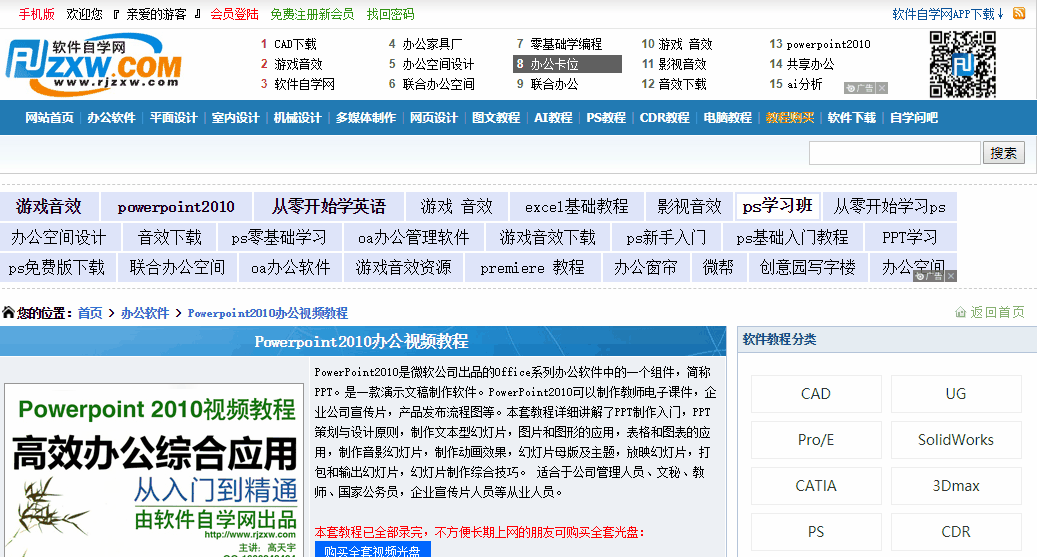Image resolution: width=1037 pixels, height=557 pixels.
Task: Click the rjzxw.com site logo
Action: [94, 64]
